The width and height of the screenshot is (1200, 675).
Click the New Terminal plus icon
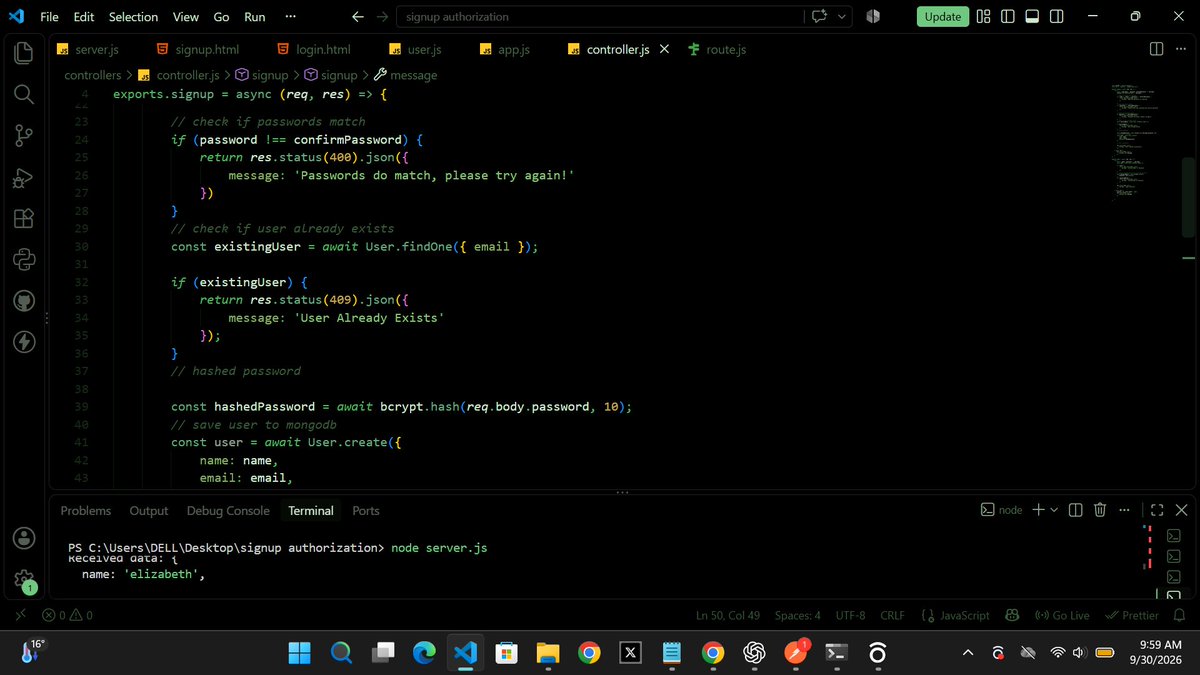(1038, 510)
